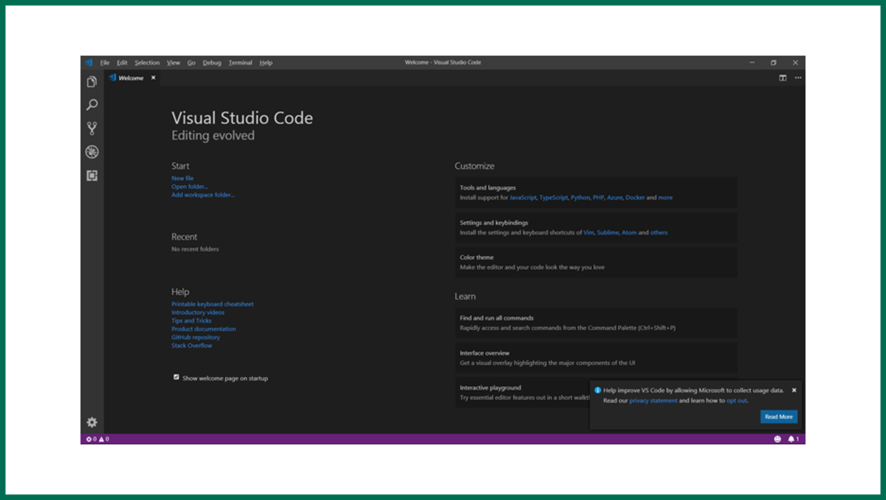Open Product documentation link
886x500 pixels.
(x=203, y=329)
